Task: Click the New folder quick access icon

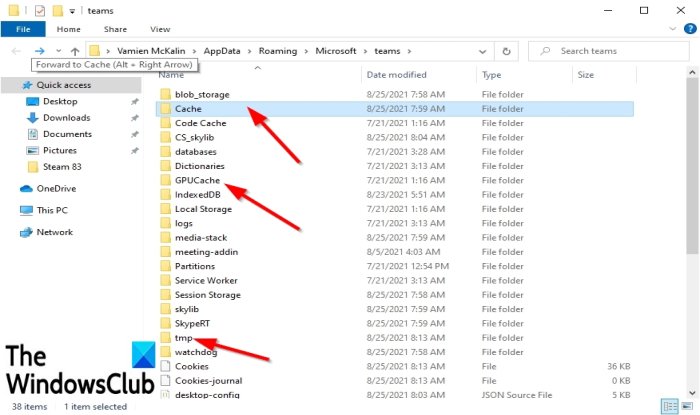Action: (x=58, y=10)
